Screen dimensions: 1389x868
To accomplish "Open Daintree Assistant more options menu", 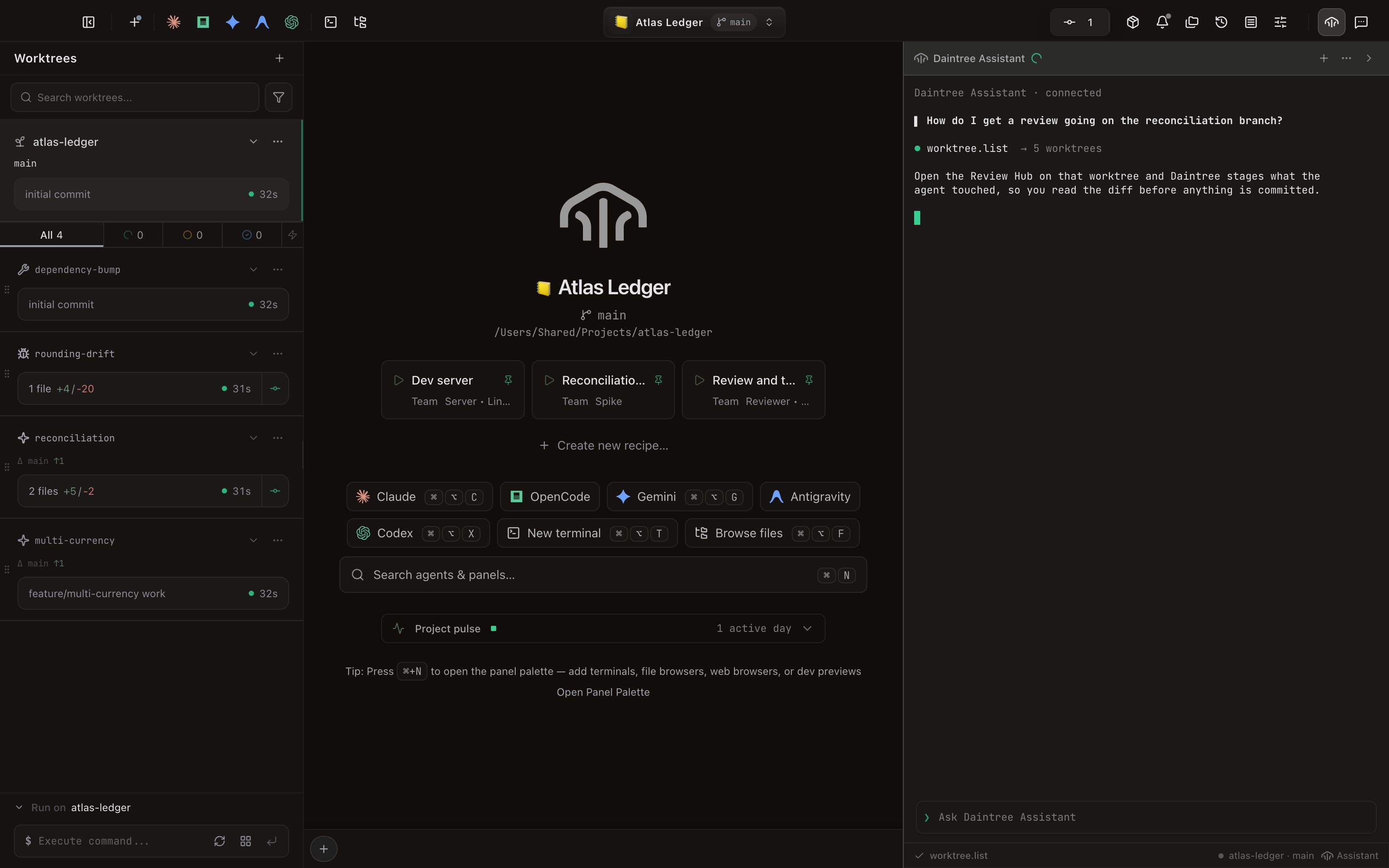I will click(1346, 58).
